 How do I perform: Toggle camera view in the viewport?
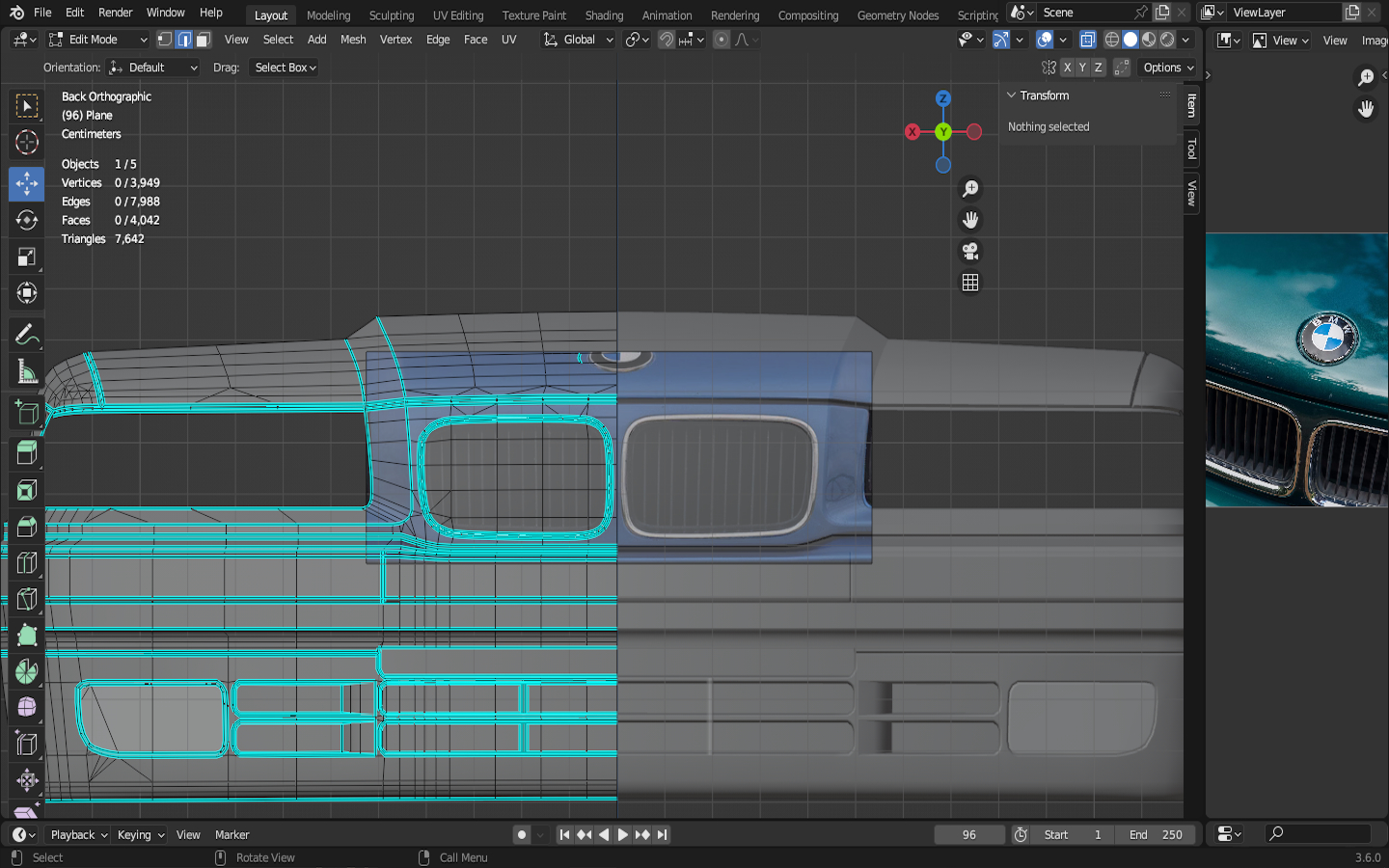(x=970, y=252)
